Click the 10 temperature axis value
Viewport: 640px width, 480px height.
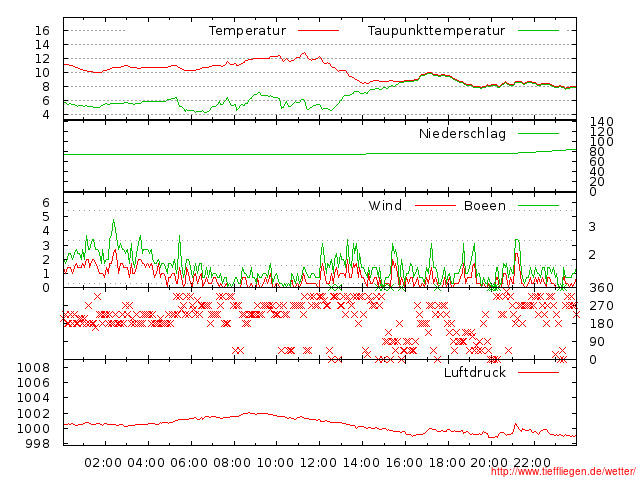click(x=42, y=73)
